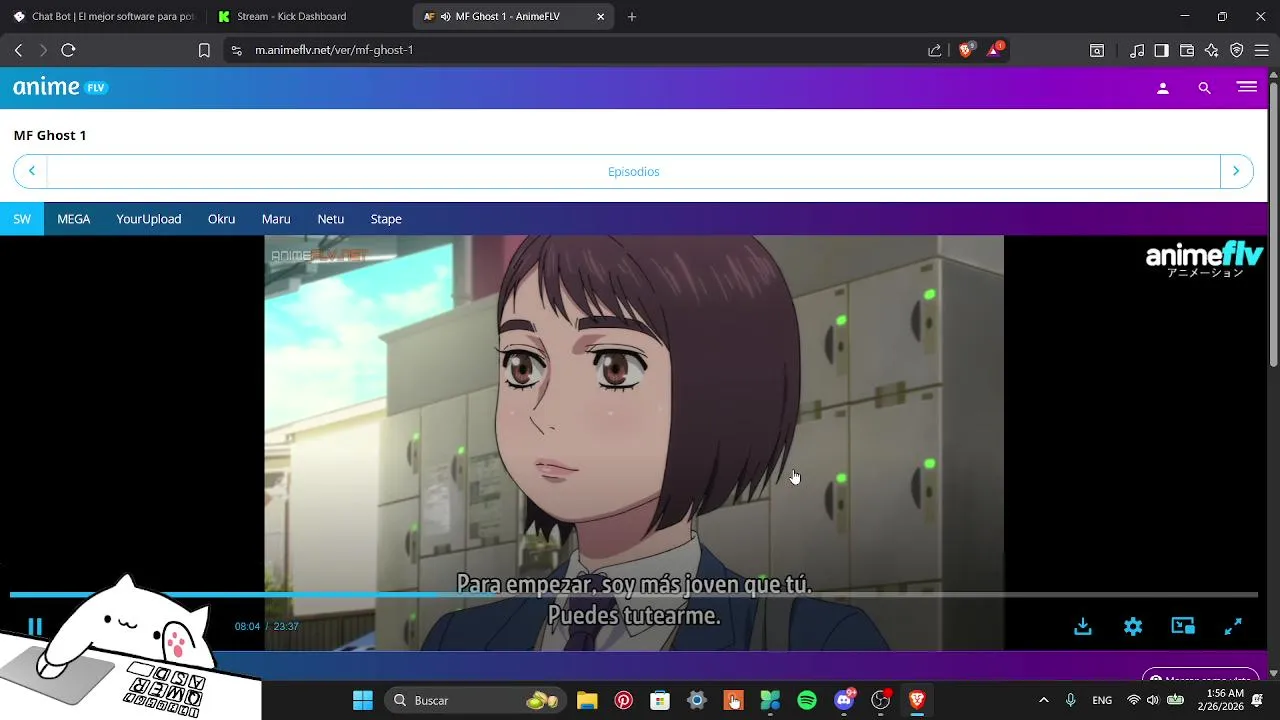Open Pinterest from the taskbar

624,700
